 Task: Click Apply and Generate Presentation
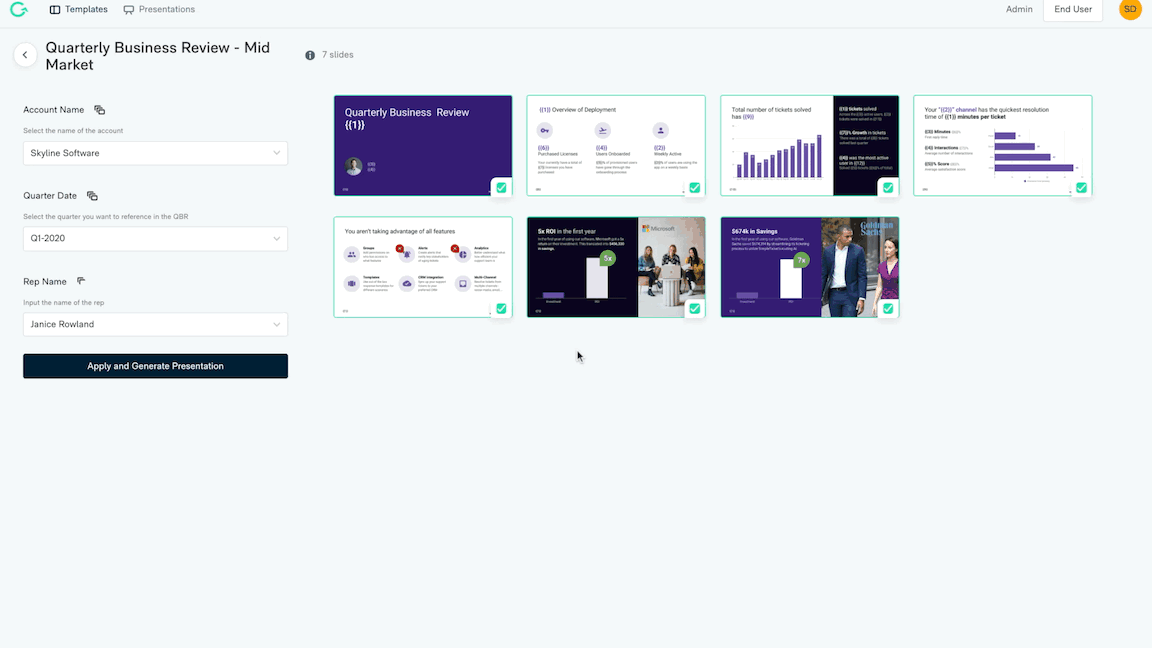(155, 366)
